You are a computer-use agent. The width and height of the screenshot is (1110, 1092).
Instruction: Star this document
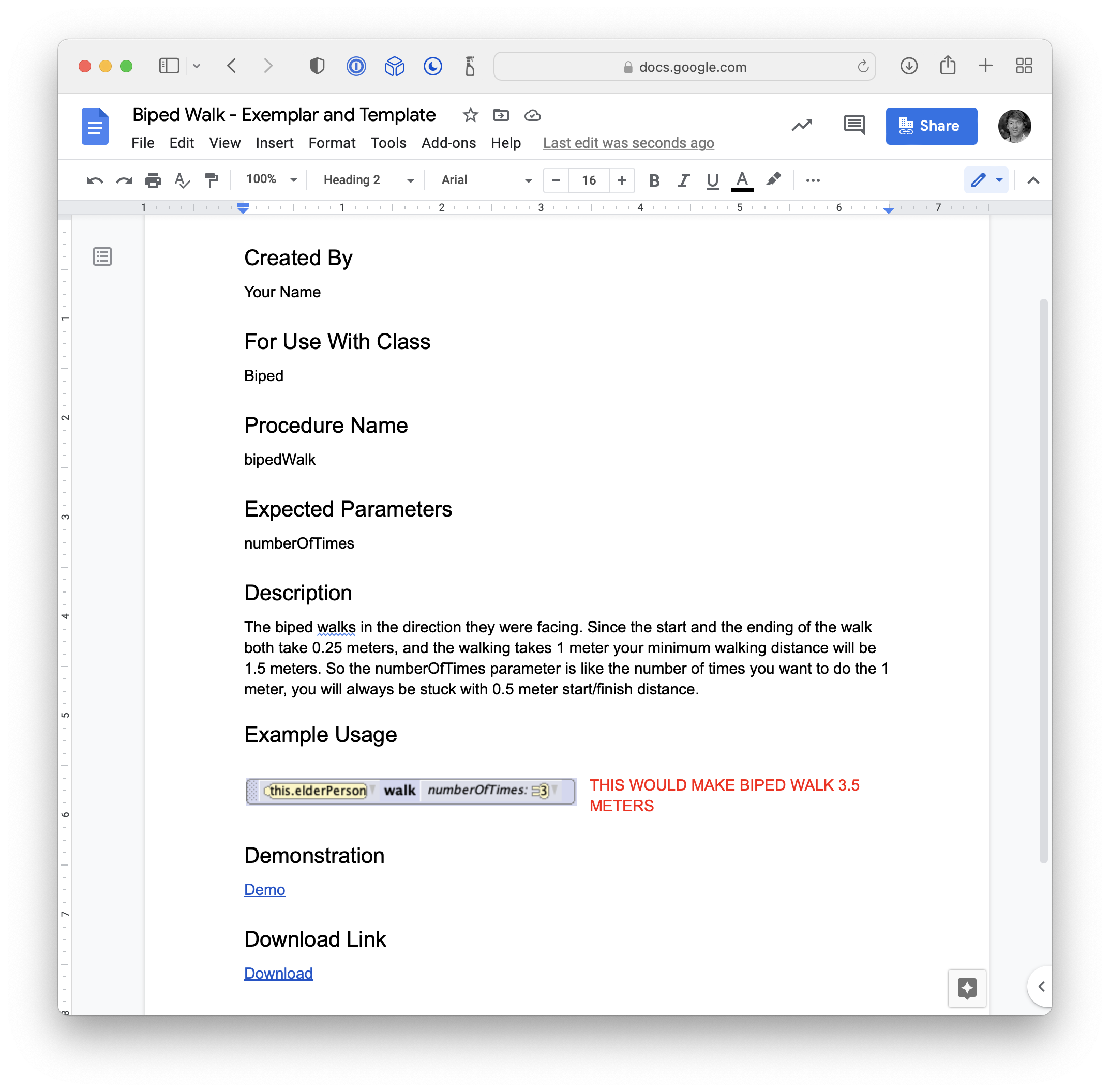click(x=470, y=115)
